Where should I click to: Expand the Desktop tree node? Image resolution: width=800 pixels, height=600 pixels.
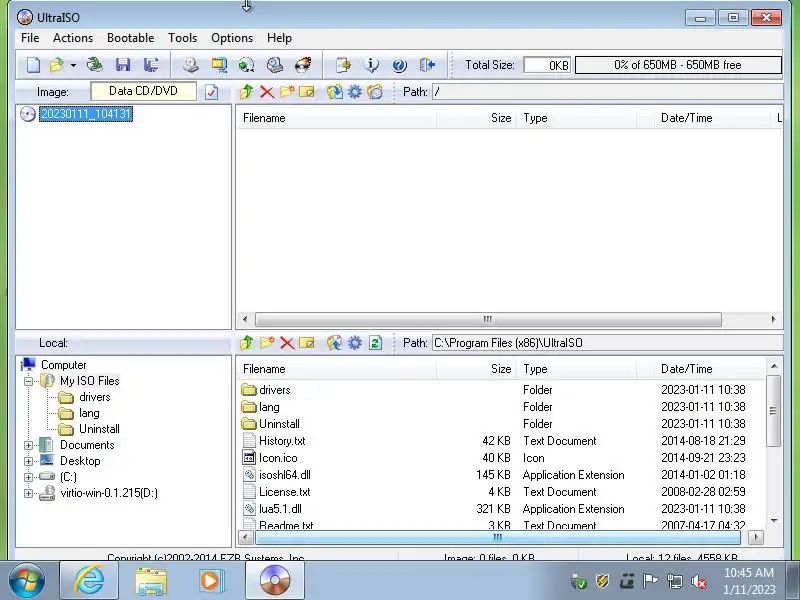tap(29, 461)
